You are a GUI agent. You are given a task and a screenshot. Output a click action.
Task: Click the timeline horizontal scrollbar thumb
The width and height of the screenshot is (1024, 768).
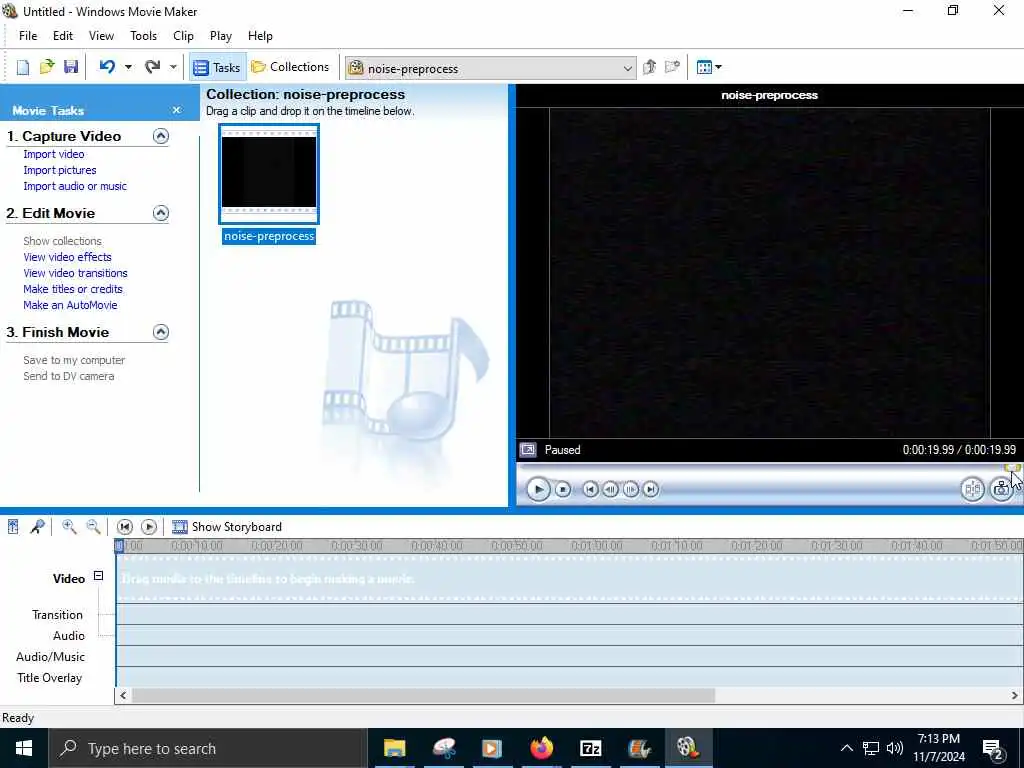coord(423,696)
